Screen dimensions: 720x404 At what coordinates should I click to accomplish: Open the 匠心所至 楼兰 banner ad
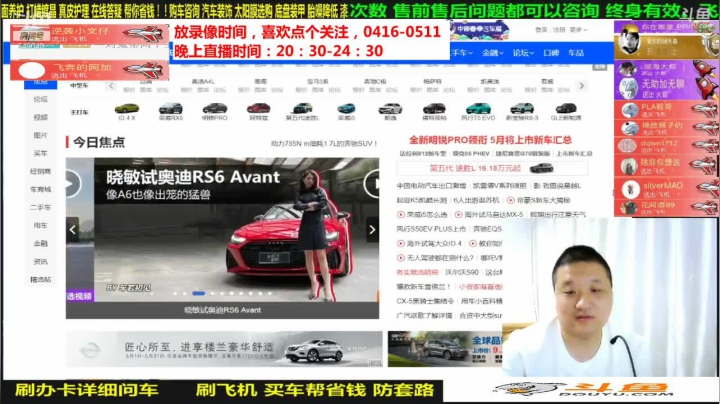(224, 349)
